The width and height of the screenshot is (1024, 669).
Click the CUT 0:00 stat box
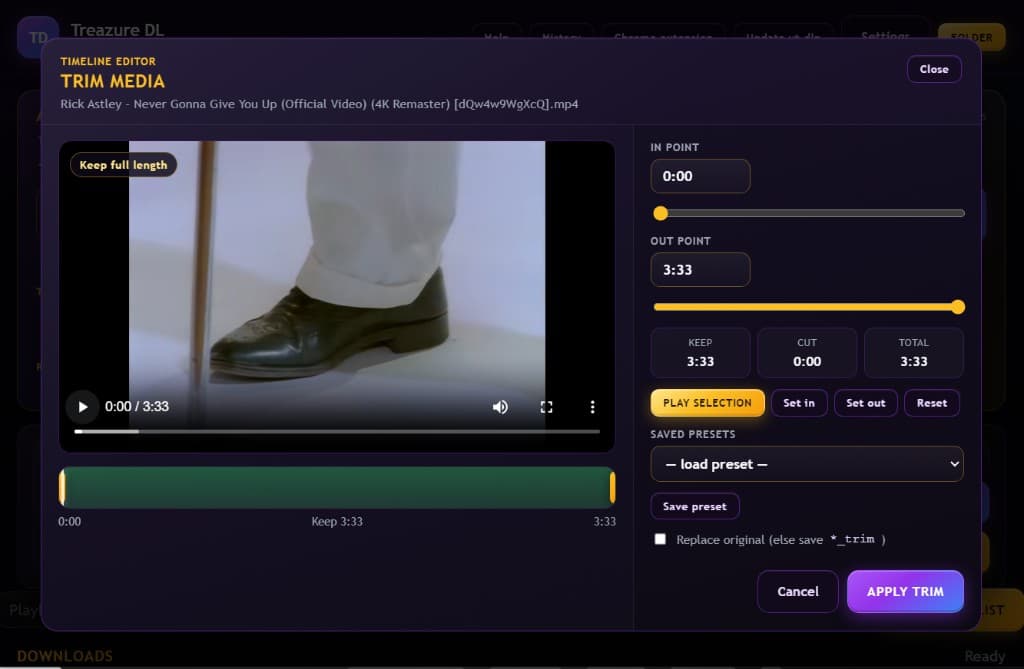[x=807, y=353]
